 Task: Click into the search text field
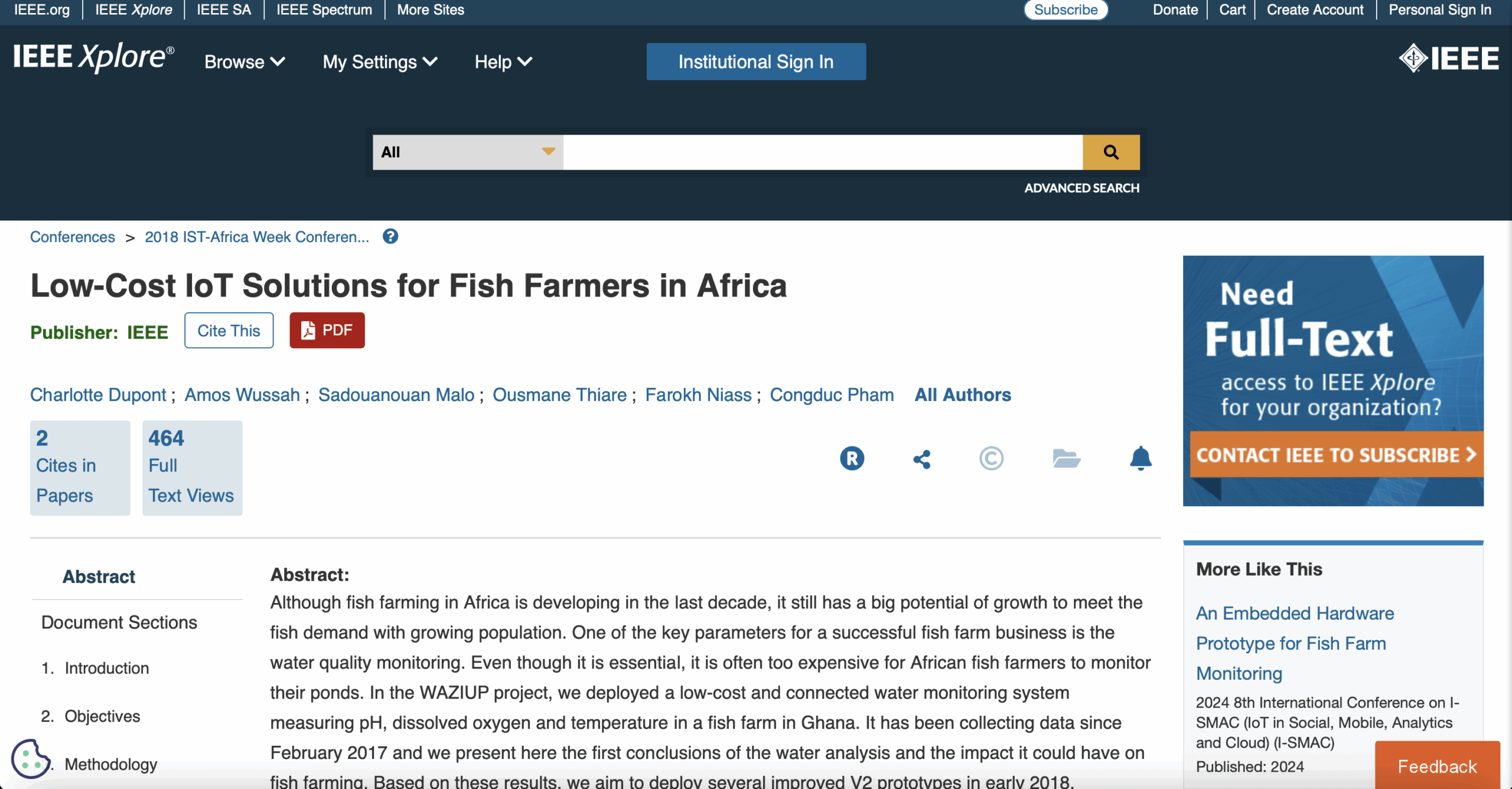tap(822, 152)
